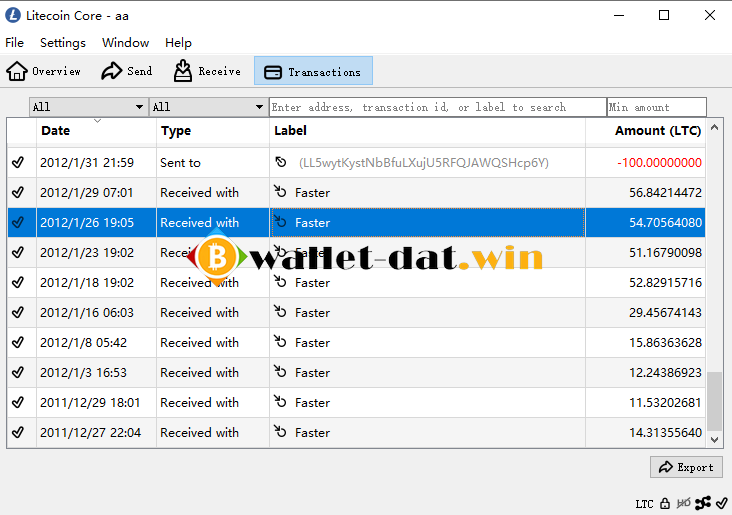The height and width of the screenshot is (515, 732).
Task: Click confirmed checkmark for 2012/1/29 07:01 row
Action: tap(18, 192)
